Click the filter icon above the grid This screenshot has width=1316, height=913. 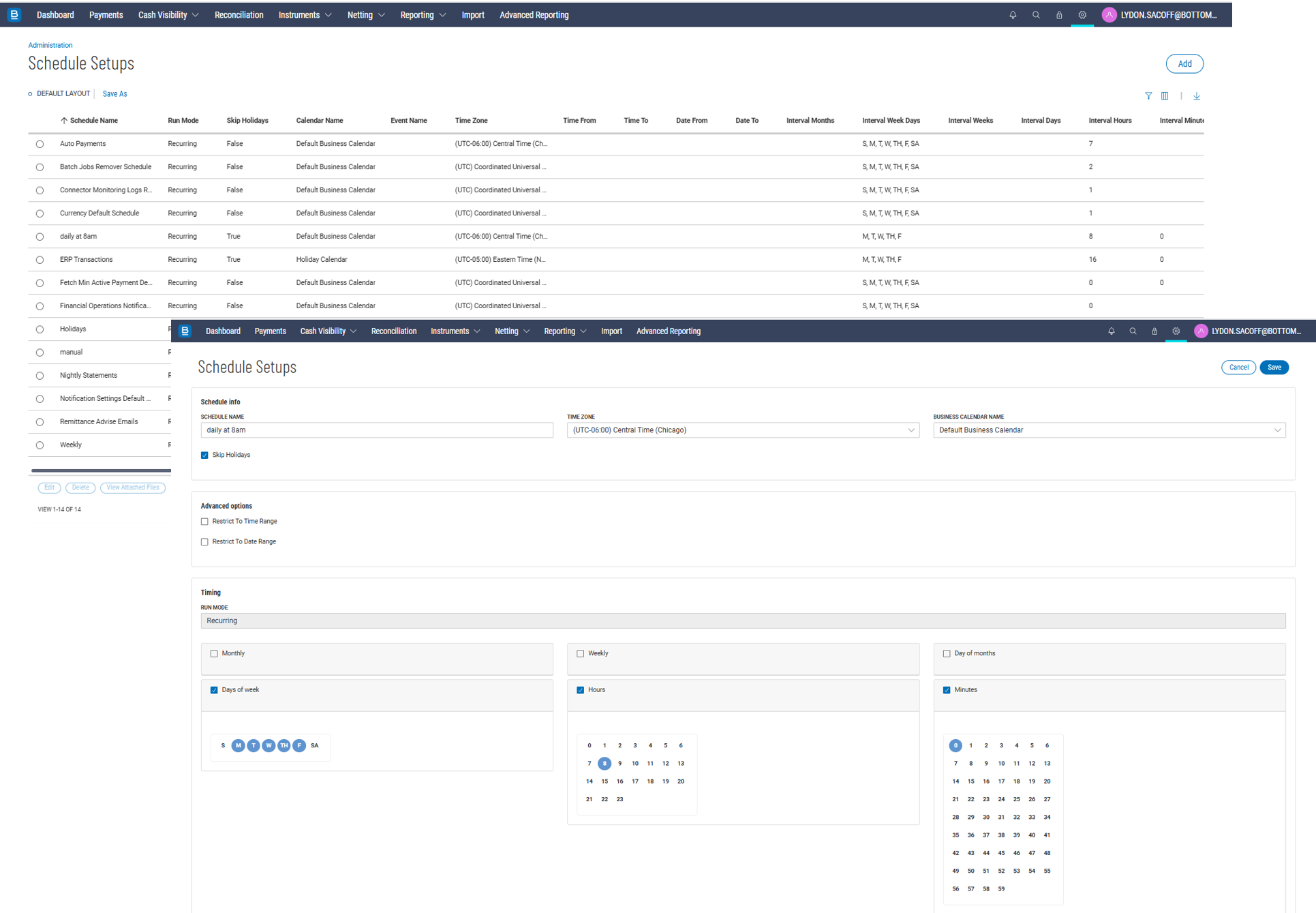1148,96
